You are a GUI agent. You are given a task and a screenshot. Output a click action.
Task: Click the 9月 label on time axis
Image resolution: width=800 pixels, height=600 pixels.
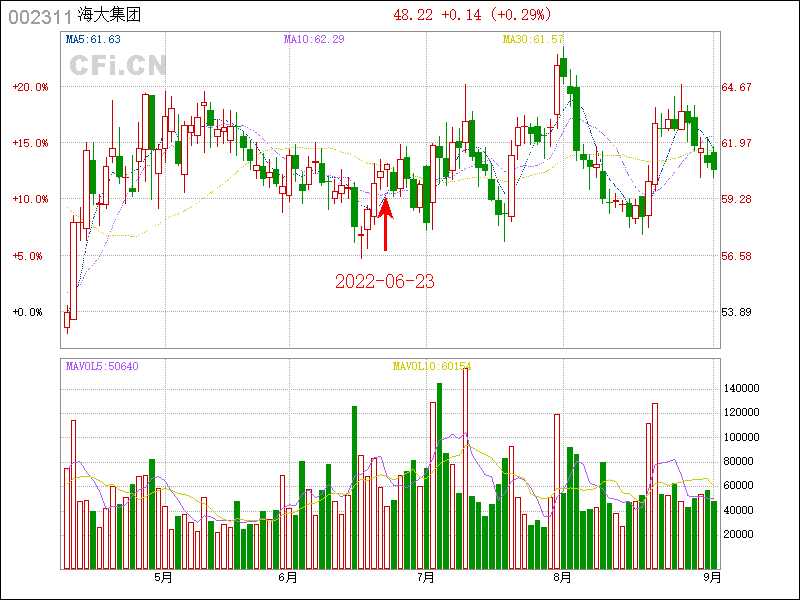[712, 577]
